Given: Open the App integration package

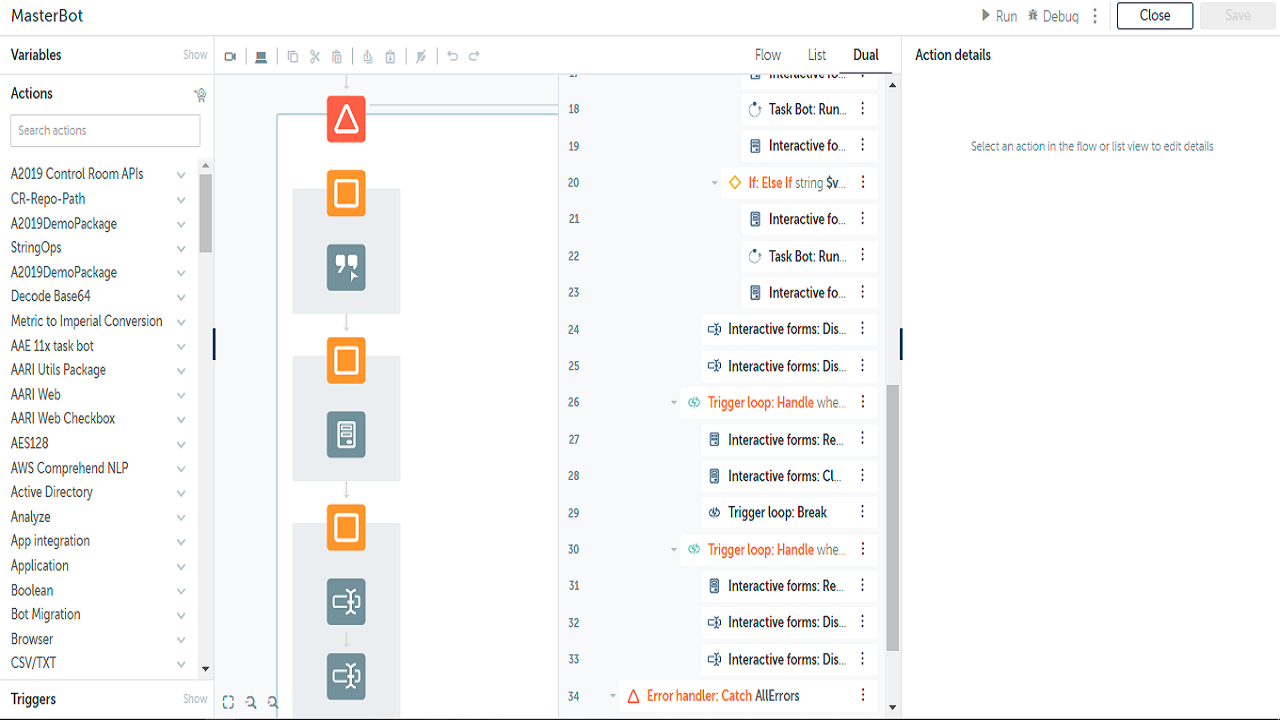Looking at the screenshot, I should (51, 541).
